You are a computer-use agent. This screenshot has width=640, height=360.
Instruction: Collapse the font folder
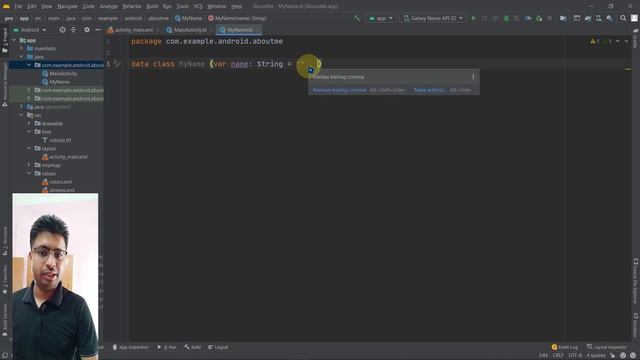pyautogui.click(x=29, y=132)
